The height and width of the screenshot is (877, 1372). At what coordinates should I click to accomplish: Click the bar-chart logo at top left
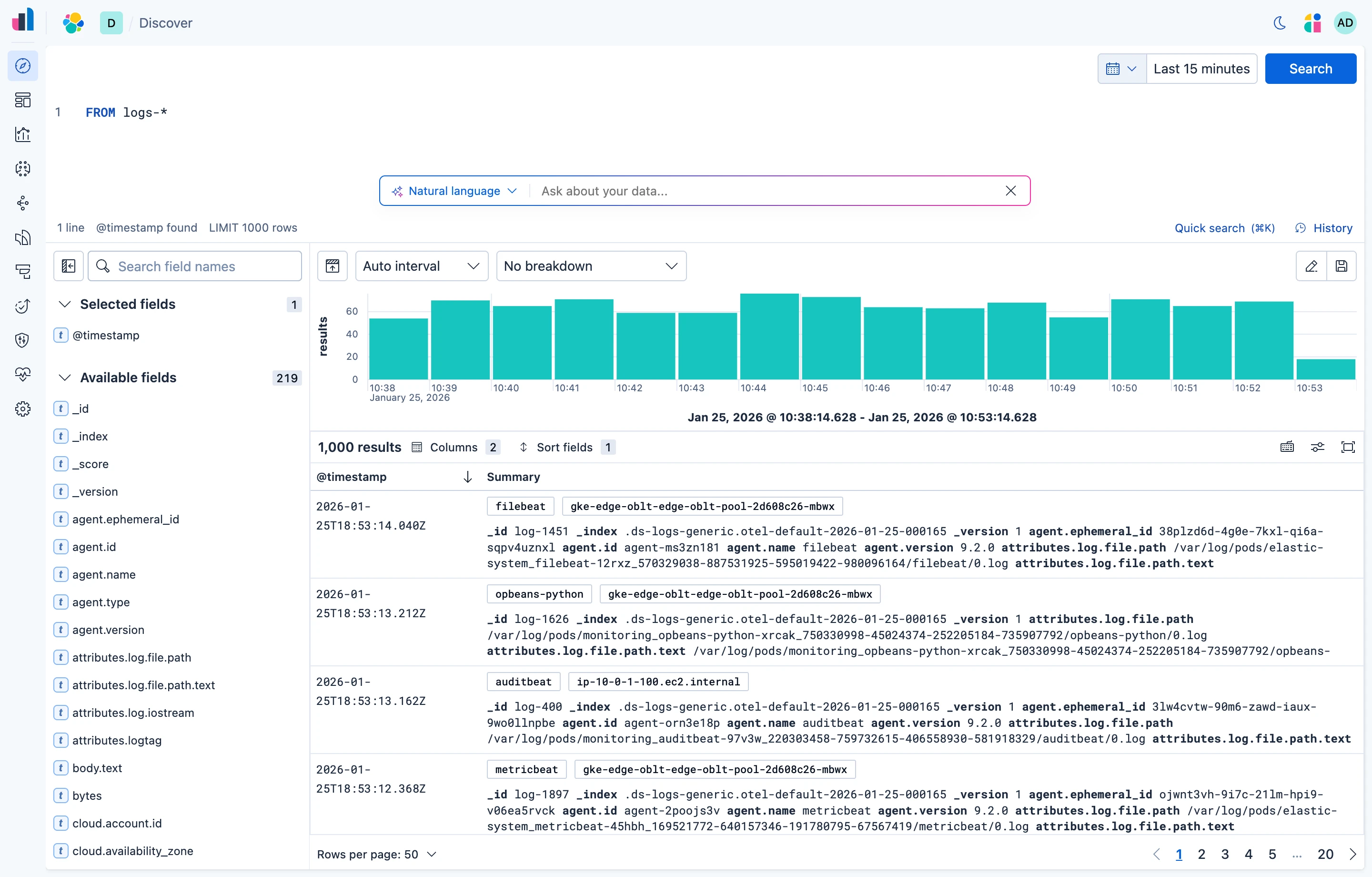point(23,20)
